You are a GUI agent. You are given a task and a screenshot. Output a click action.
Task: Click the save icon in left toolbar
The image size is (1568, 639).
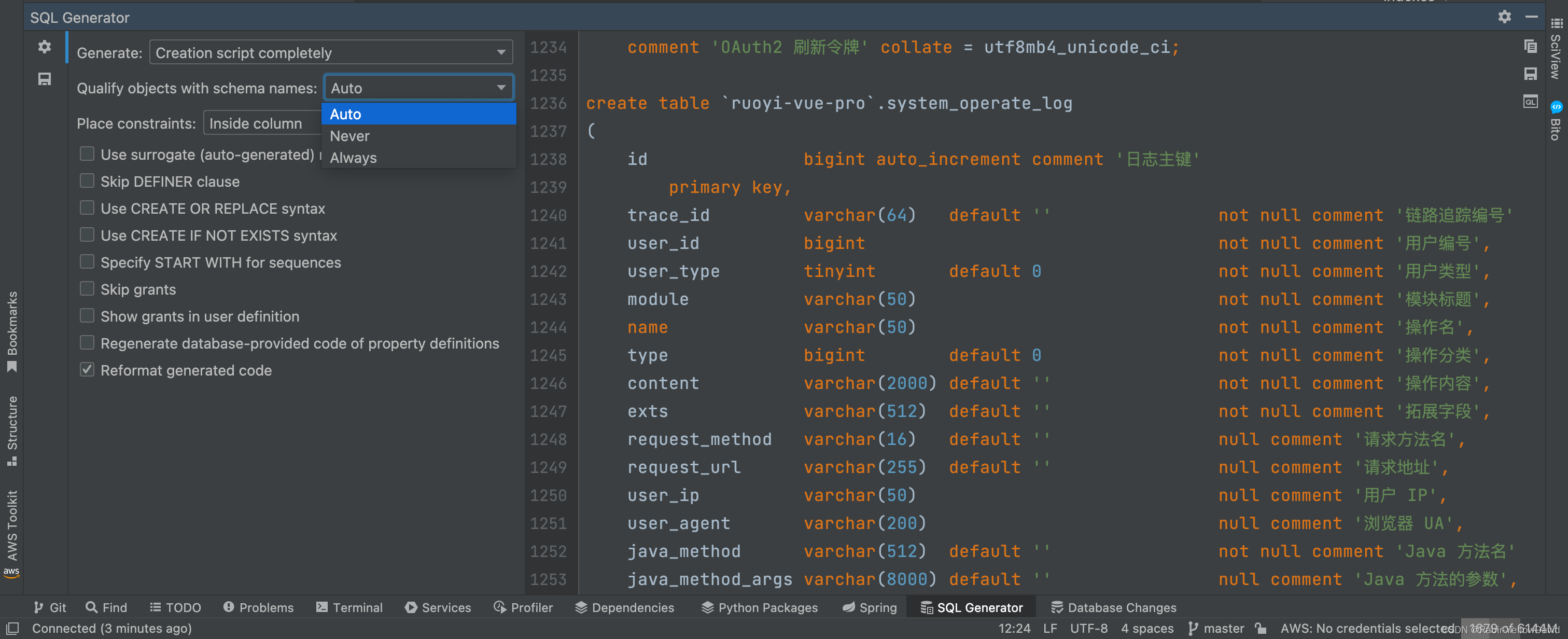(x=45, y=79)
